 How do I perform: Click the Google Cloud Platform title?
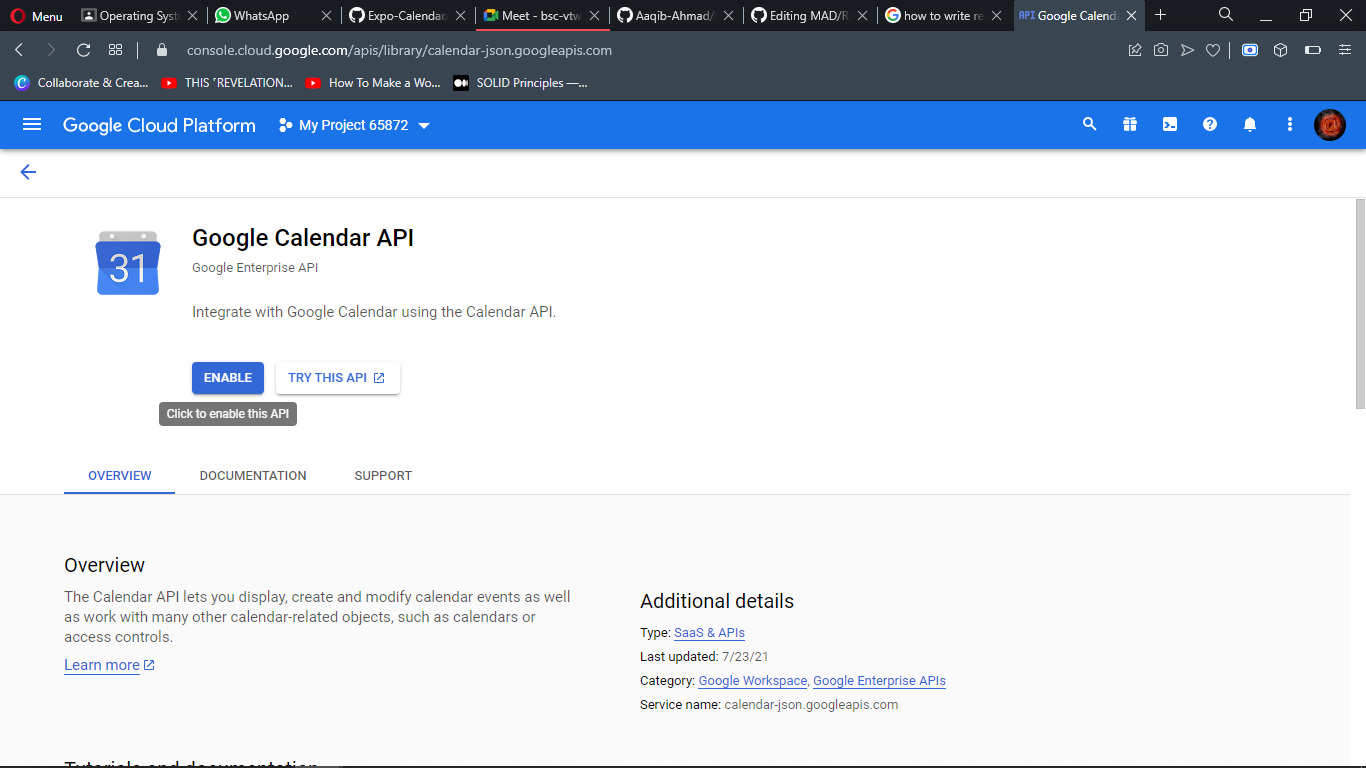coord(159,125)
